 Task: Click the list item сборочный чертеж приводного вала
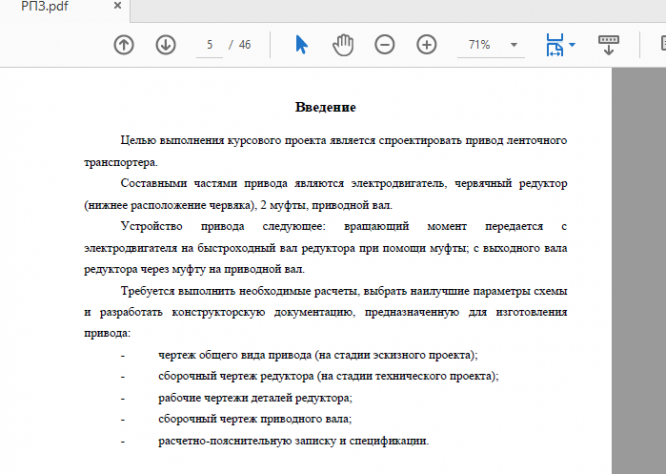[255, 419]
